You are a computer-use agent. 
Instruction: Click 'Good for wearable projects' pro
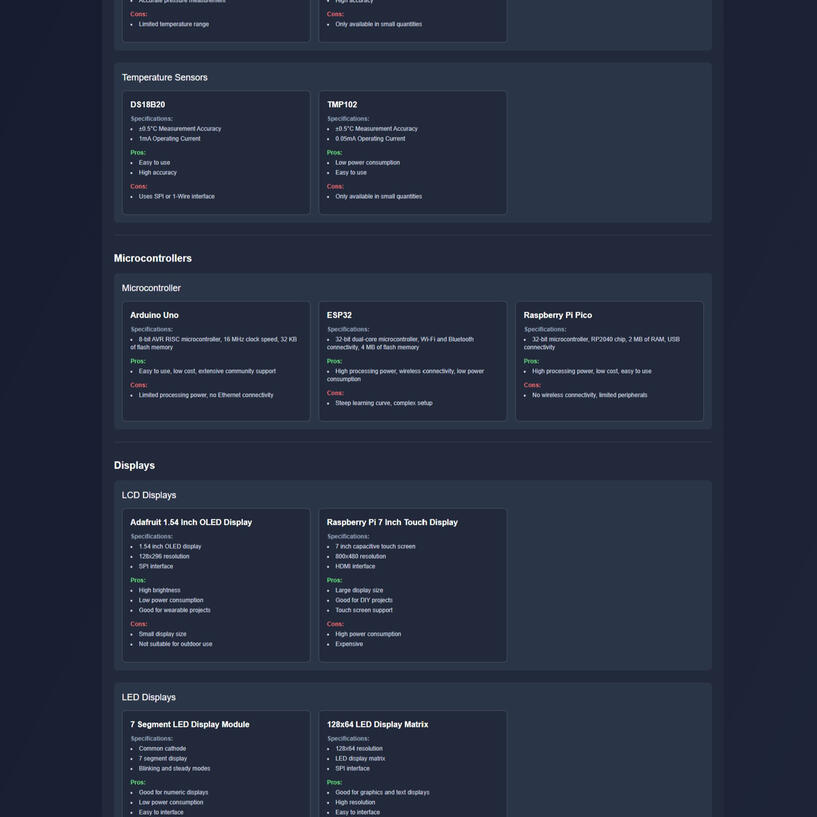coord(175,610)
